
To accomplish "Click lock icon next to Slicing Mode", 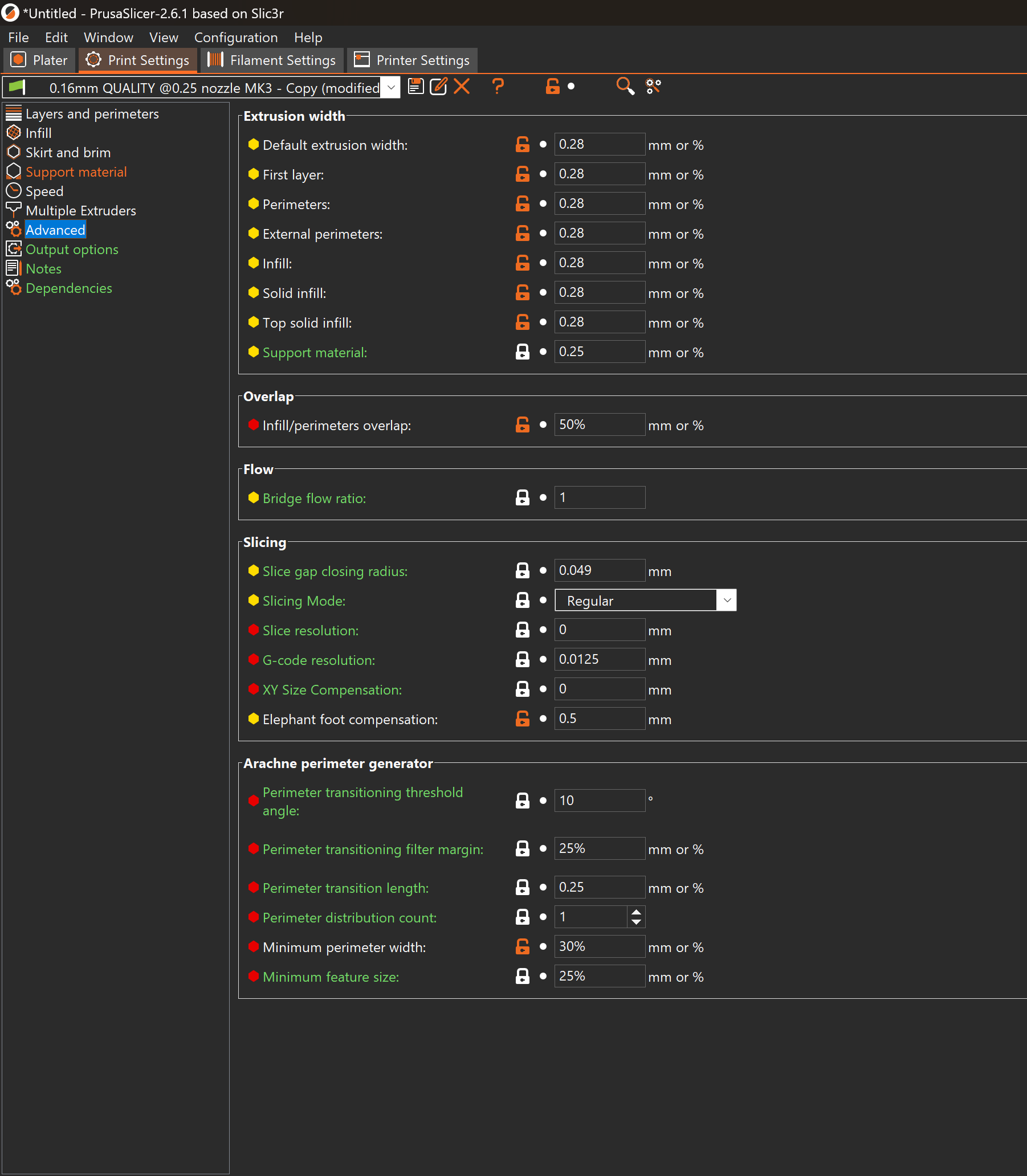I will pos(522,601).
